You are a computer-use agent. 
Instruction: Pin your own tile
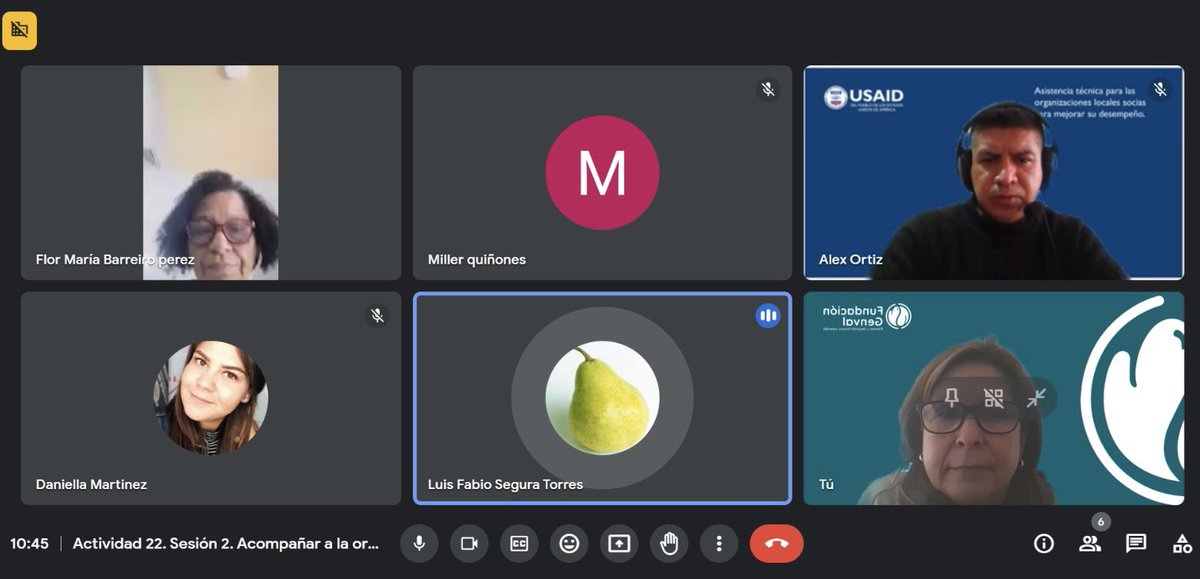[951, 398]
